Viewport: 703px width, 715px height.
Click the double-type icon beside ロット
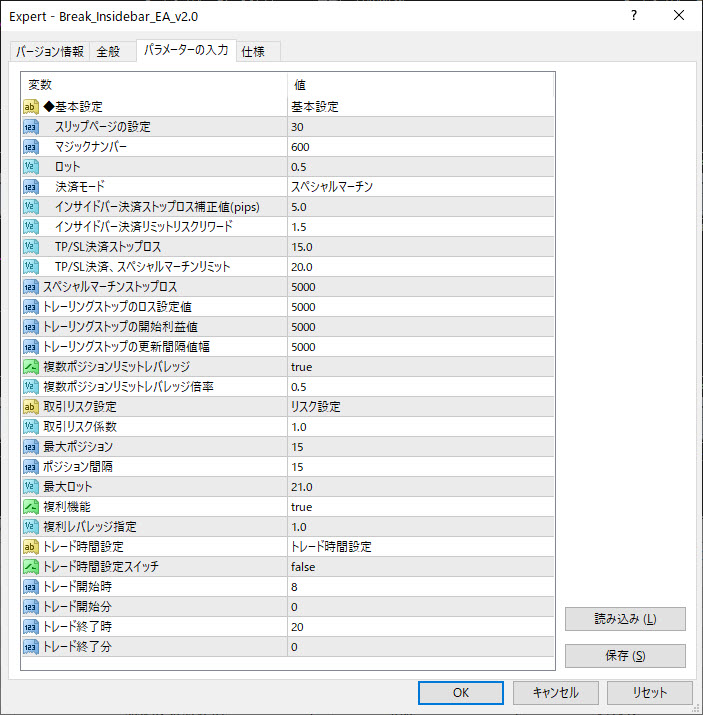(x=31, y=167)
